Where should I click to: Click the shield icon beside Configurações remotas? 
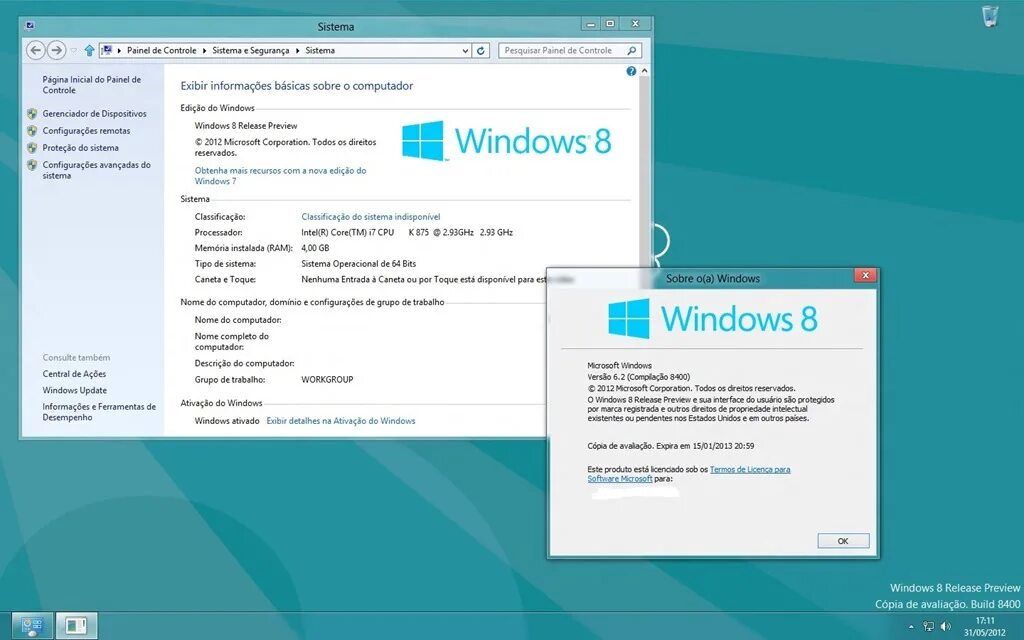pos(32,131)
